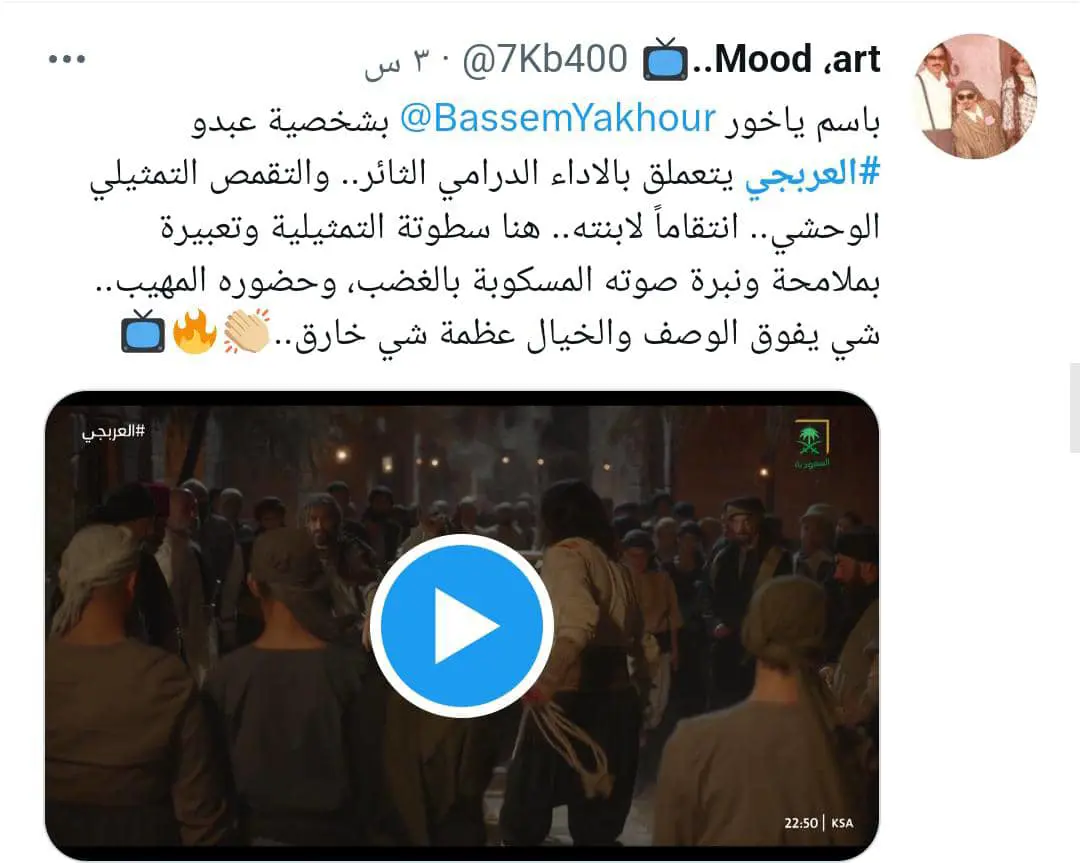Screen dimensions: 1080x863
Task: Open the three-dot more options menu
Action: 67,59
